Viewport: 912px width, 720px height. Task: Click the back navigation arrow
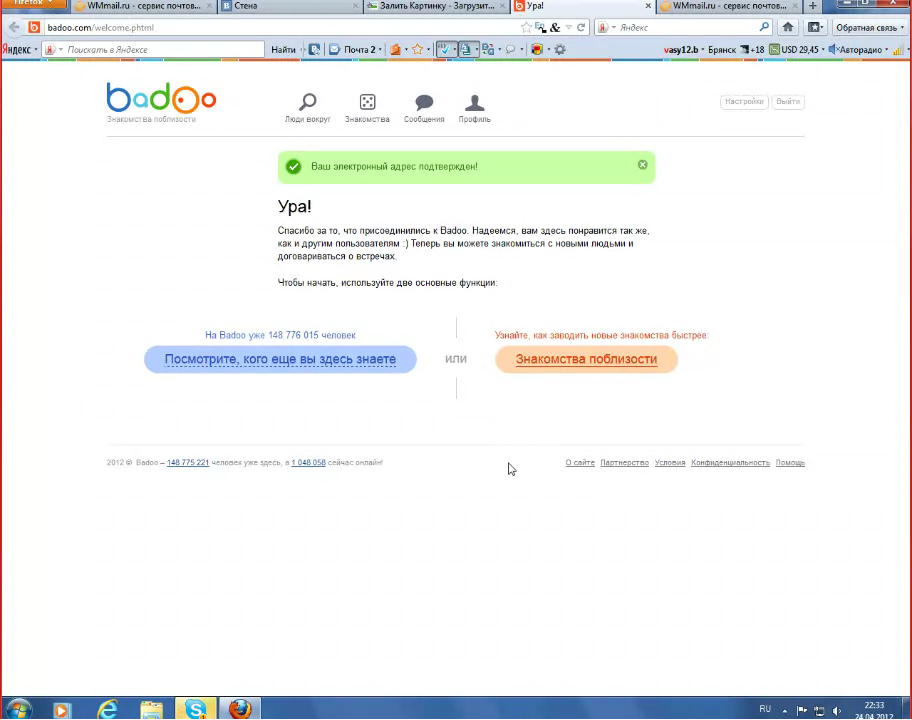14,27
